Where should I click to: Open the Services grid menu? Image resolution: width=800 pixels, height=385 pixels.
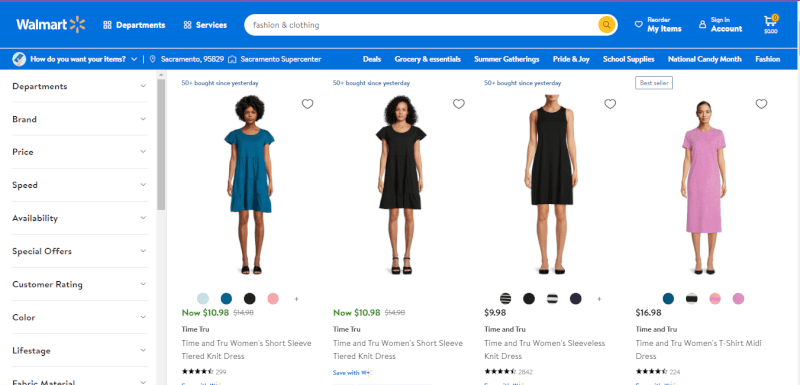(205, 25)
